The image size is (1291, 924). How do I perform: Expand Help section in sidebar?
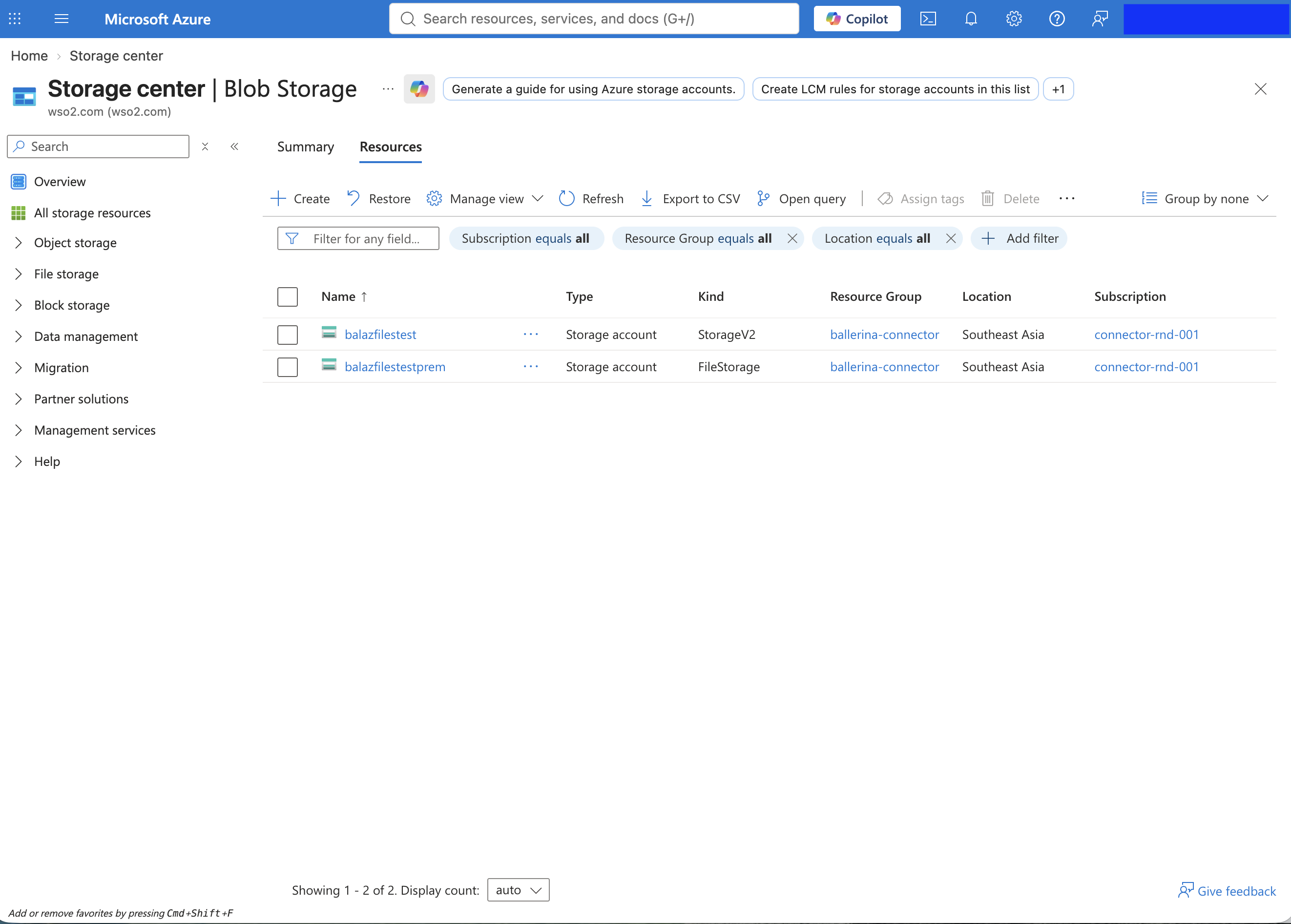point(18,462)
